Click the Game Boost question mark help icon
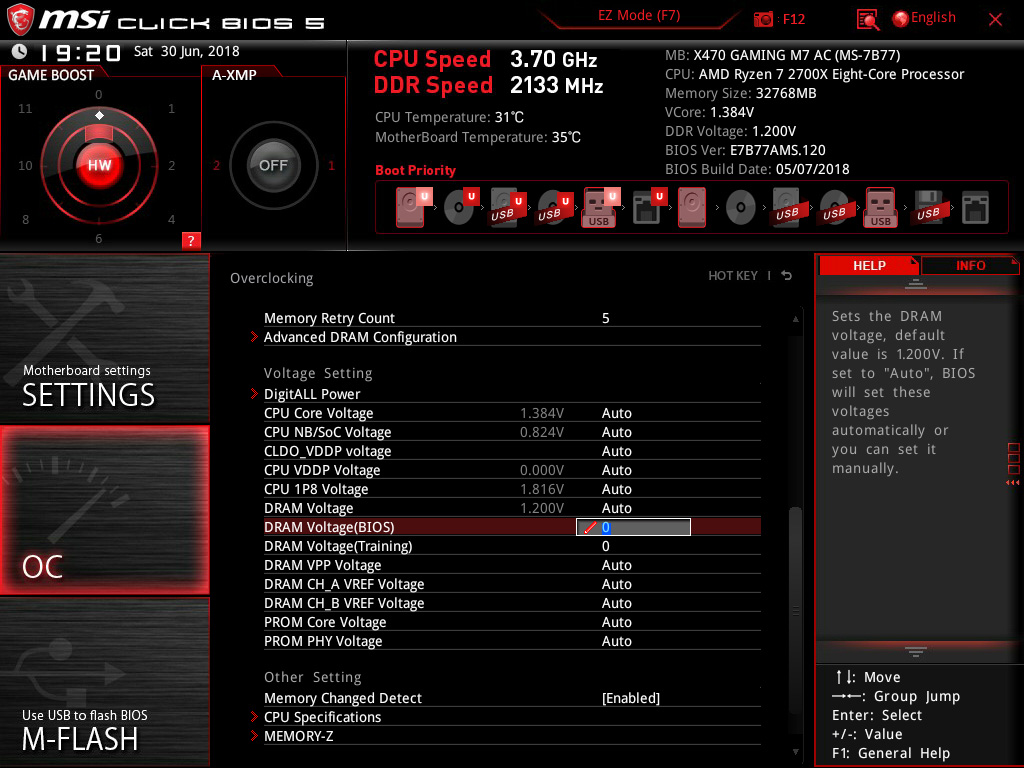The height and width of the screenshot is (768, 1024). coord(191,240)
